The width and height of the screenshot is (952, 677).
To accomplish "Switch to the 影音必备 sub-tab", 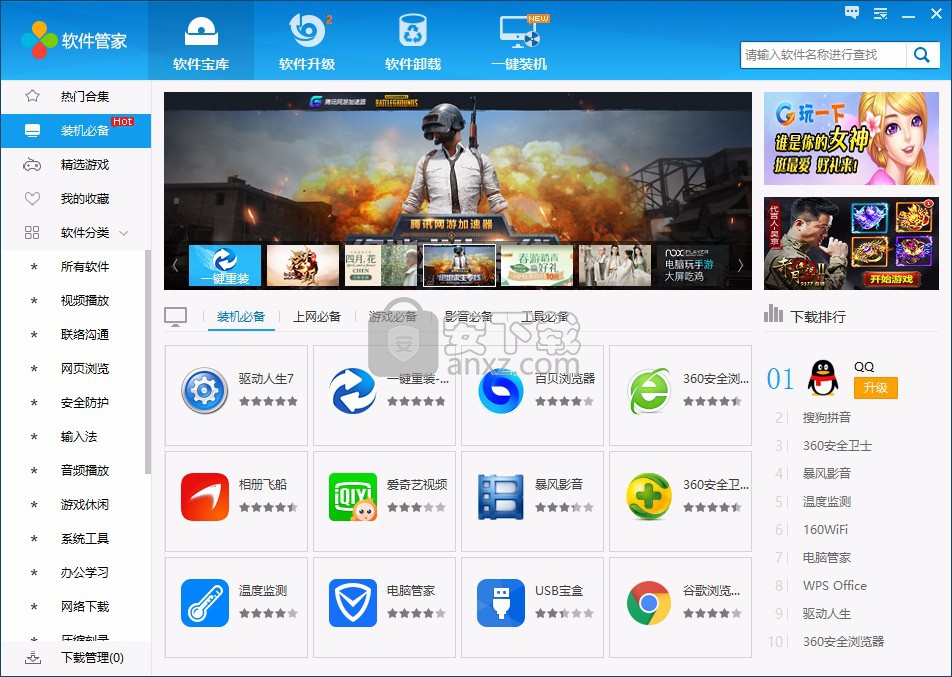I will click(469, 316).
